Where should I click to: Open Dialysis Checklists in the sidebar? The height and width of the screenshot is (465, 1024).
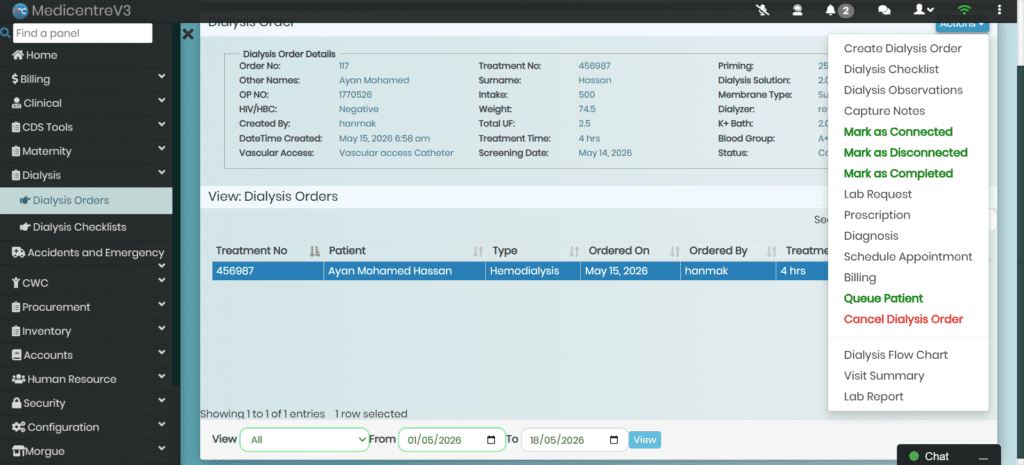(86, 227)
